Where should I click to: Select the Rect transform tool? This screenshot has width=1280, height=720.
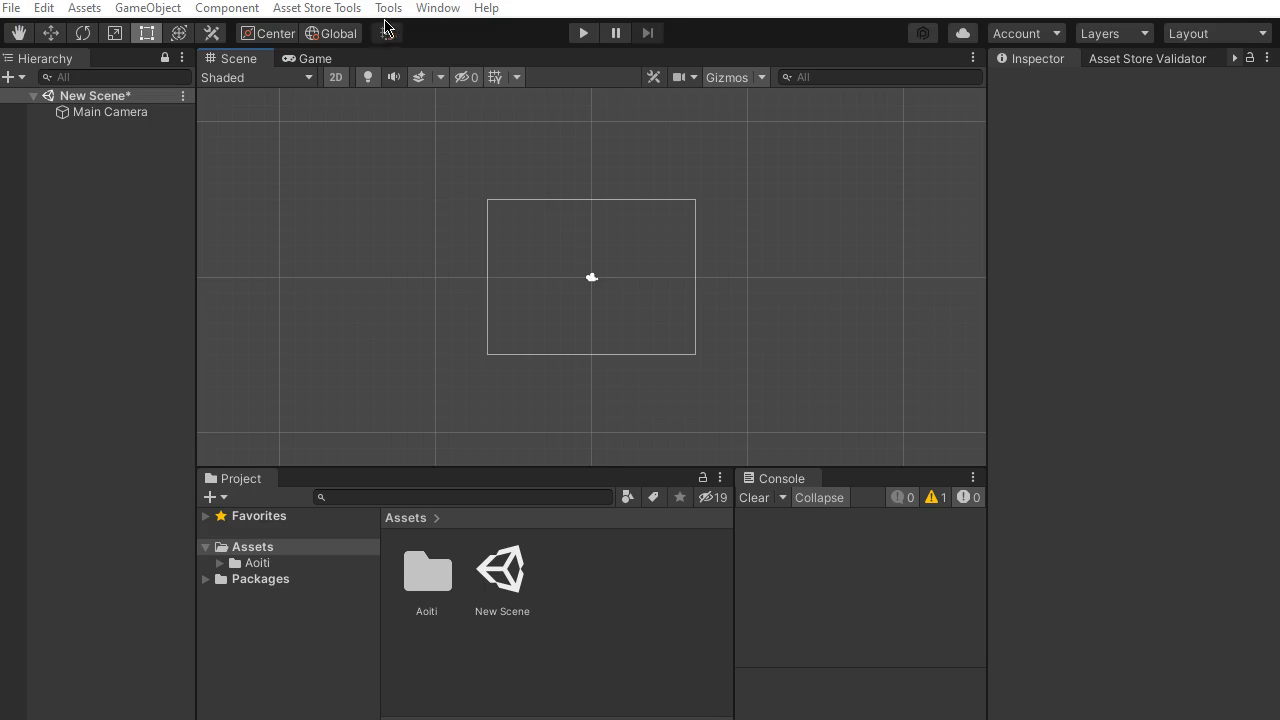146,33
